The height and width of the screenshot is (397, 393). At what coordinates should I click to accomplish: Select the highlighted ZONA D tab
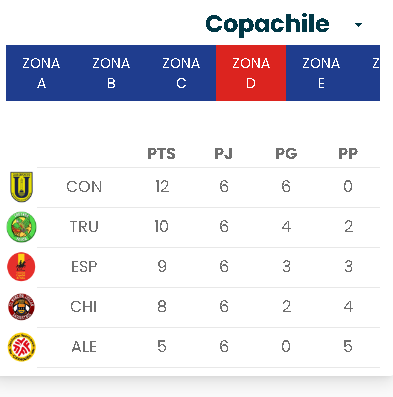[251, 73]
